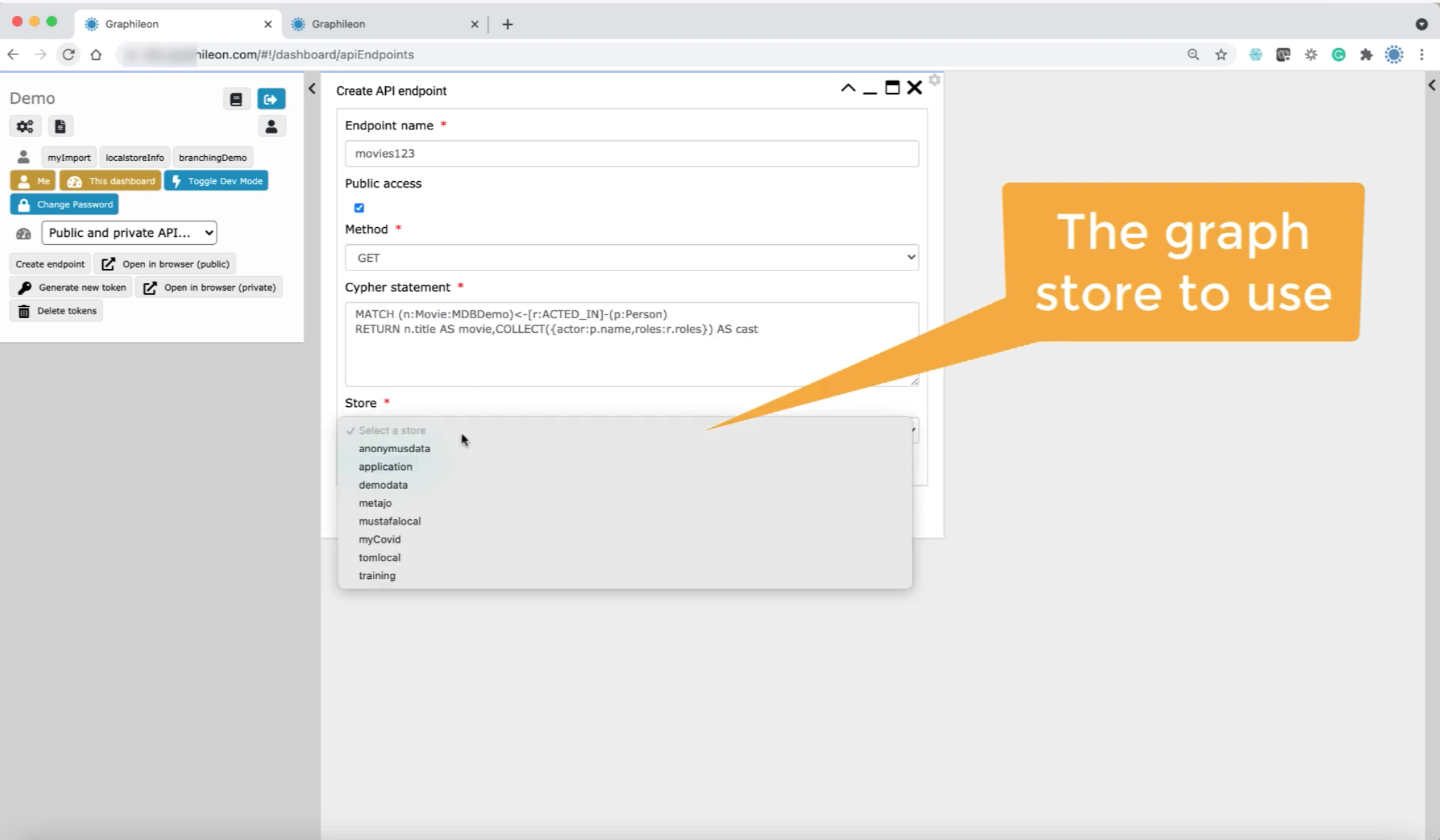Select training from the store list
This screenshot has height=840, width=1440.
[x=376, y=575]
